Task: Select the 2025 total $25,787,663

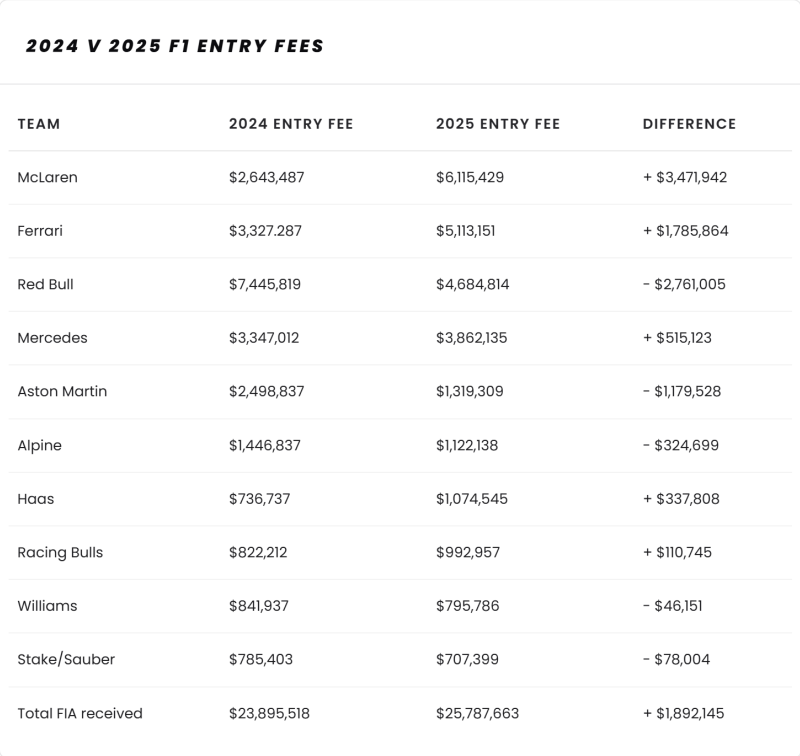Action: 477,713
